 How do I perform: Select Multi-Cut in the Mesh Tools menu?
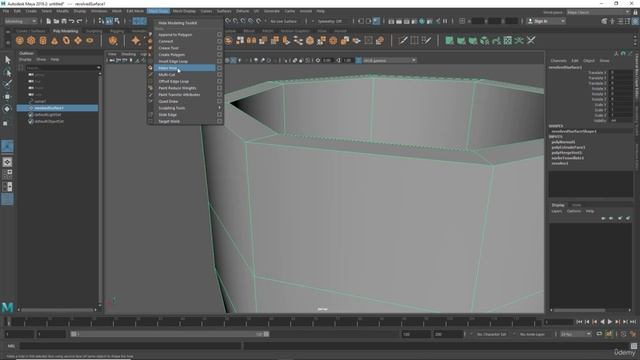coord(167,75)
